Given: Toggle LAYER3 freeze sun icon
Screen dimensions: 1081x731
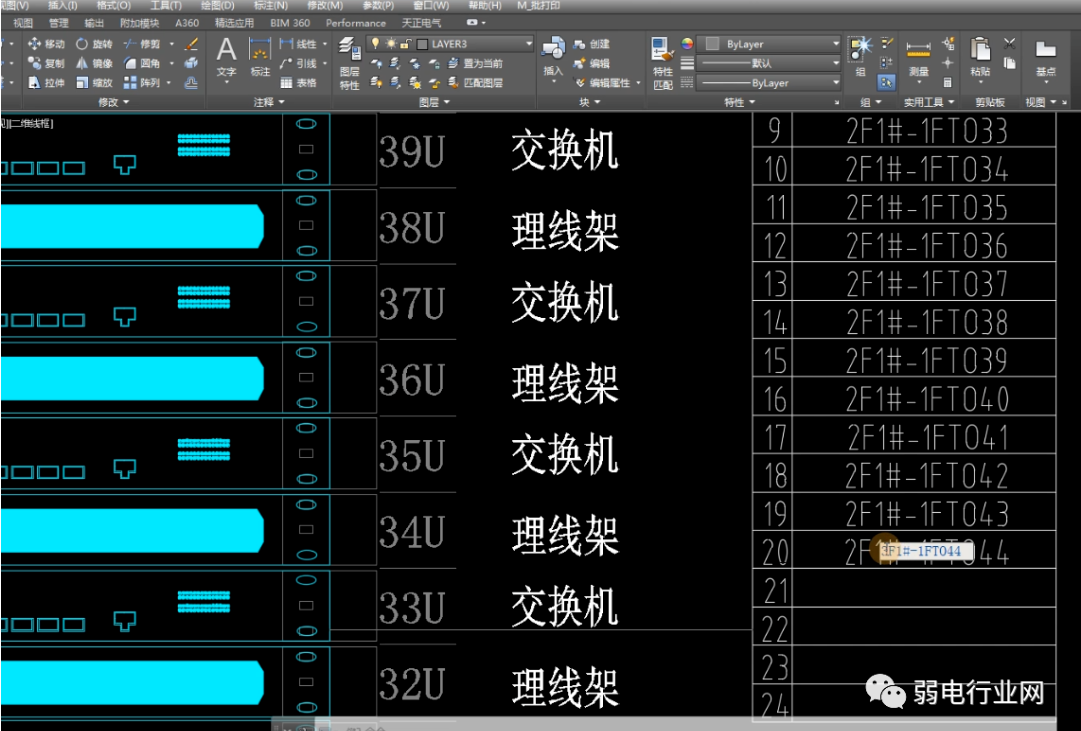Looking at the screenshot, I should [390, 44].
